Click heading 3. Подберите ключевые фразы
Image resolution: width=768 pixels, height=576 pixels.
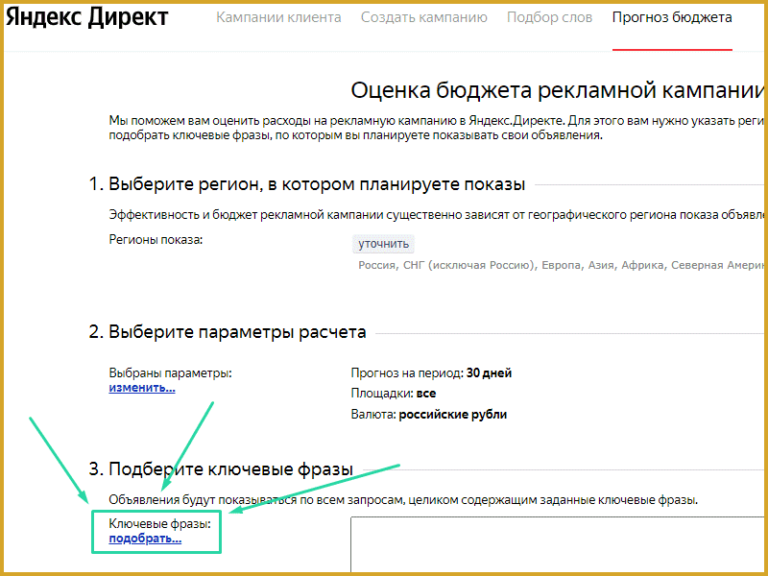coord(221,469)
